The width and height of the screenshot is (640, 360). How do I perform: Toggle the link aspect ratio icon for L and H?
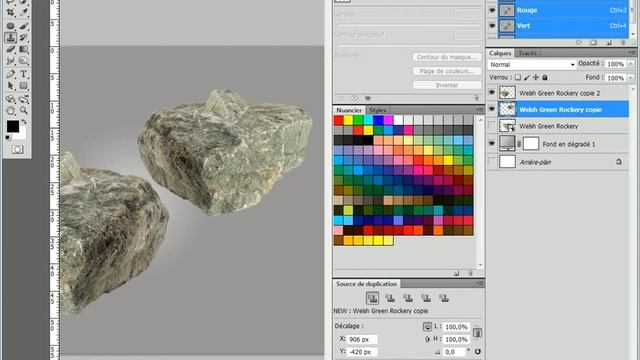point(477,333)
